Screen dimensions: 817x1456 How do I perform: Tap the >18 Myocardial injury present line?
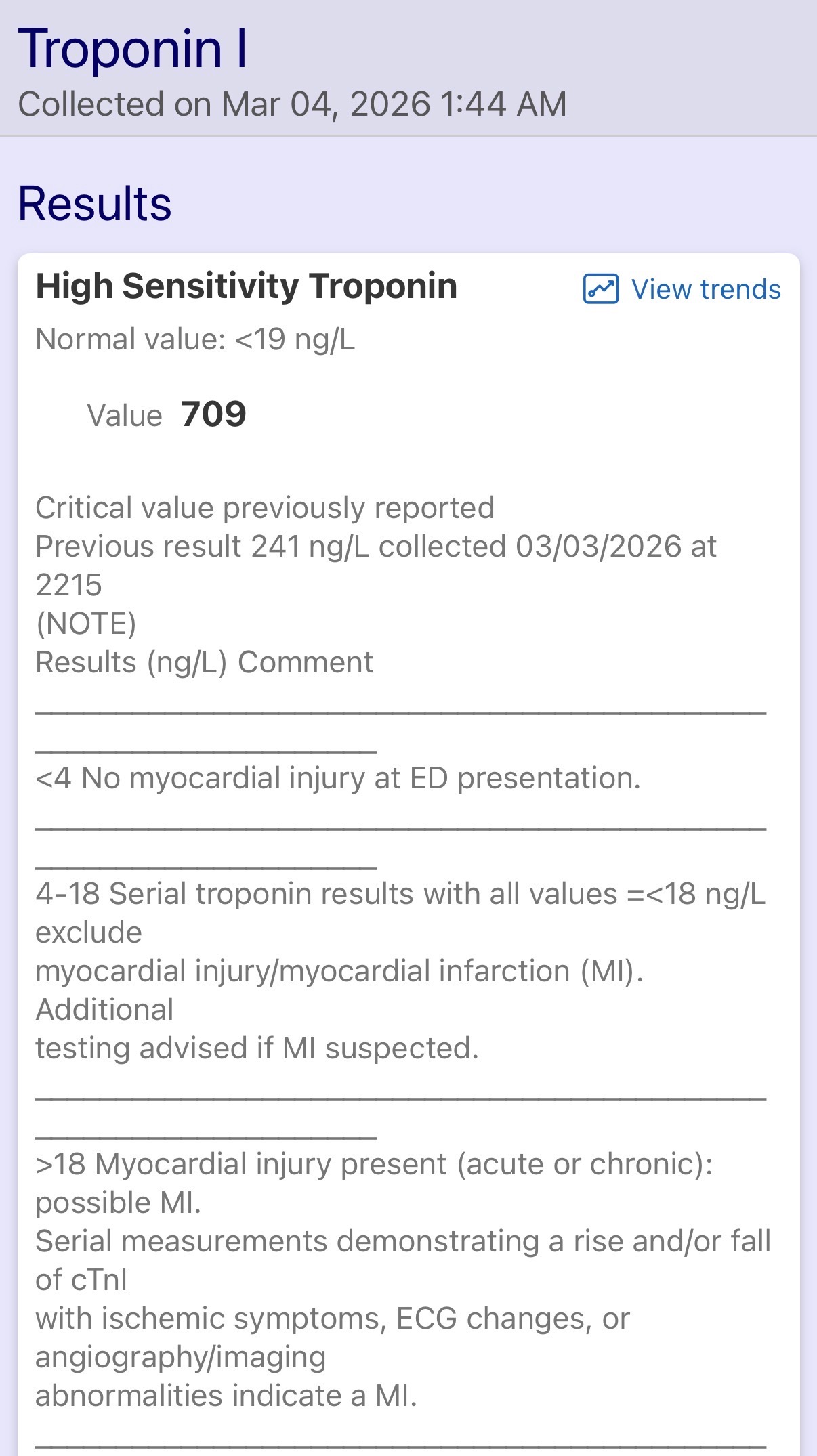click(x=373, y=1164)
